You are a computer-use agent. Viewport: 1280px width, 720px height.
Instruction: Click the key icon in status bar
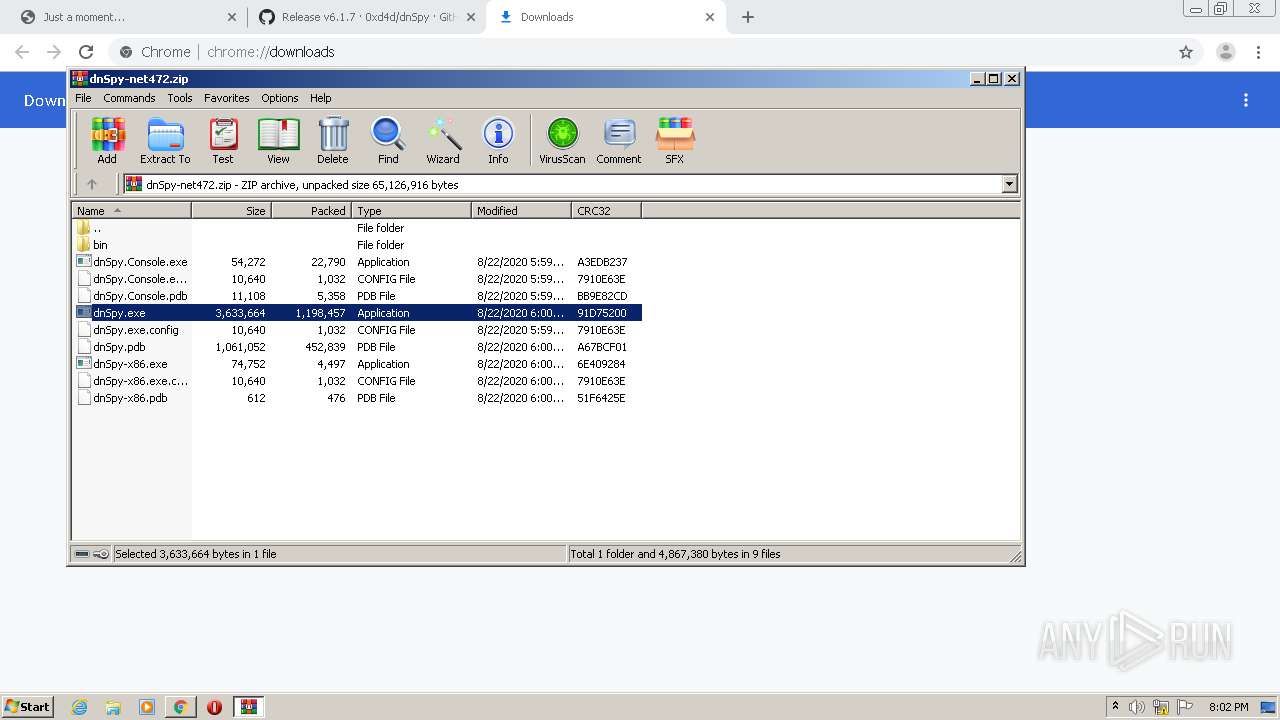click(101, 554)
